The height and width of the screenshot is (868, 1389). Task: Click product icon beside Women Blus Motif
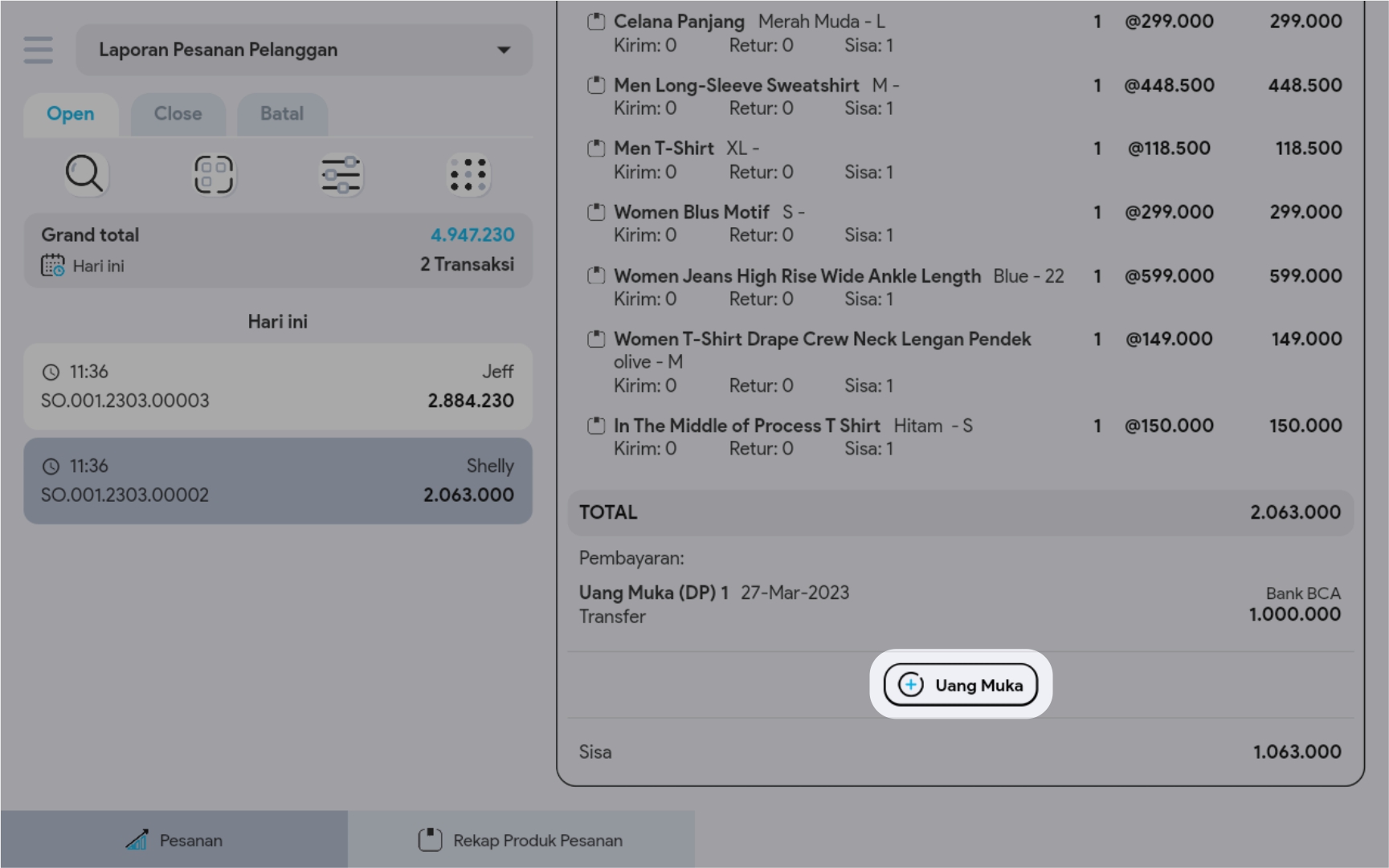596,213
